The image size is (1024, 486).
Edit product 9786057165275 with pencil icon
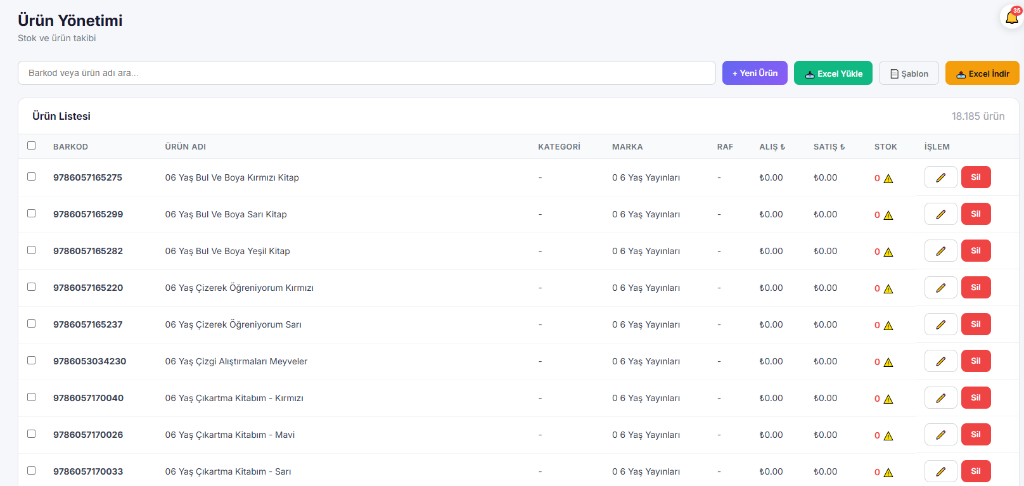940,177
